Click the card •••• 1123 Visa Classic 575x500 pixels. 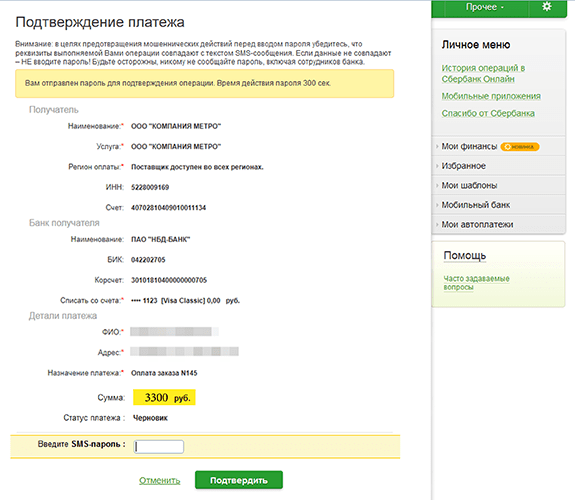point(186,301)
